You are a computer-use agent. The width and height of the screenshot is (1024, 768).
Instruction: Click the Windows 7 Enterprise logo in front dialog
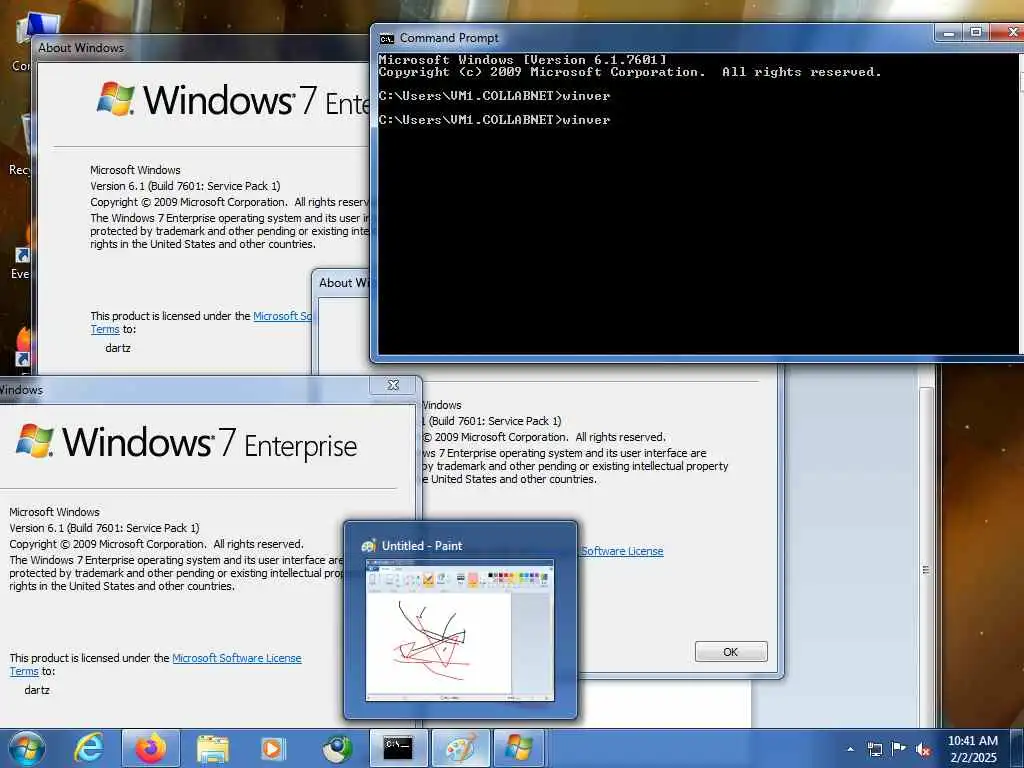187,443
